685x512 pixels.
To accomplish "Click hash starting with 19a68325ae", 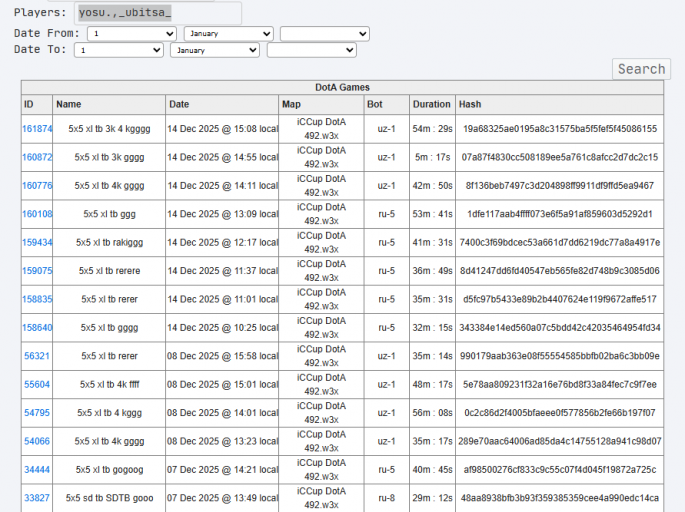I will pos(560,129).
